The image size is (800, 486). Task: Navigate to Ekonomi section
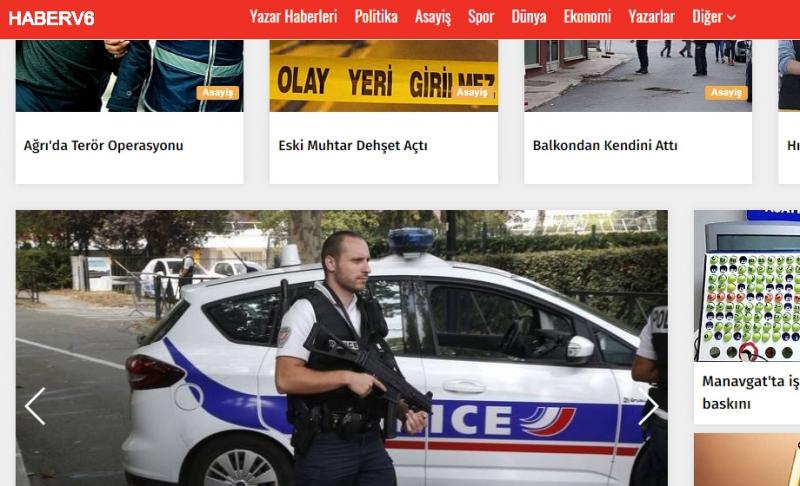click(587, 17)
